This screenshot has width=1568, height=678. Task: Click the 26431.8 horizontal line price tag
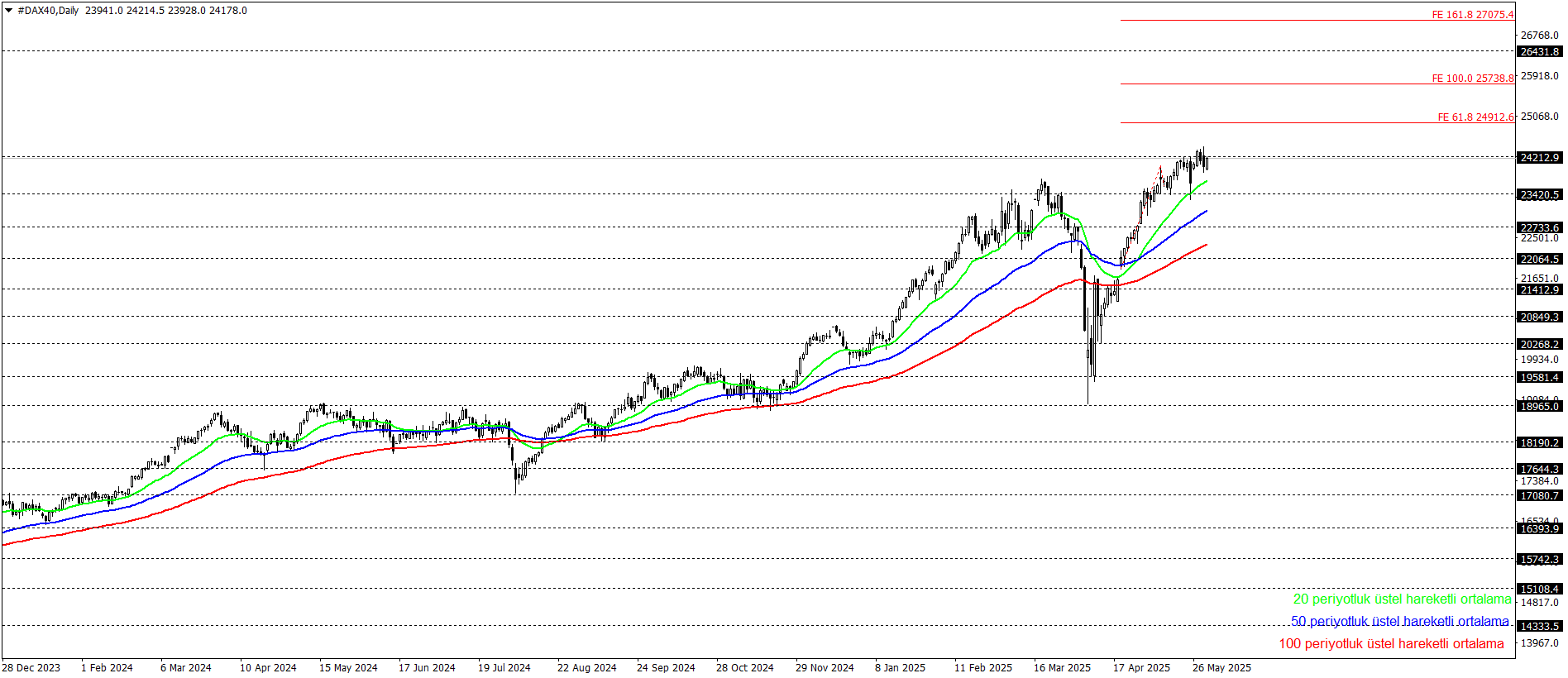[x=1540, y=51]
